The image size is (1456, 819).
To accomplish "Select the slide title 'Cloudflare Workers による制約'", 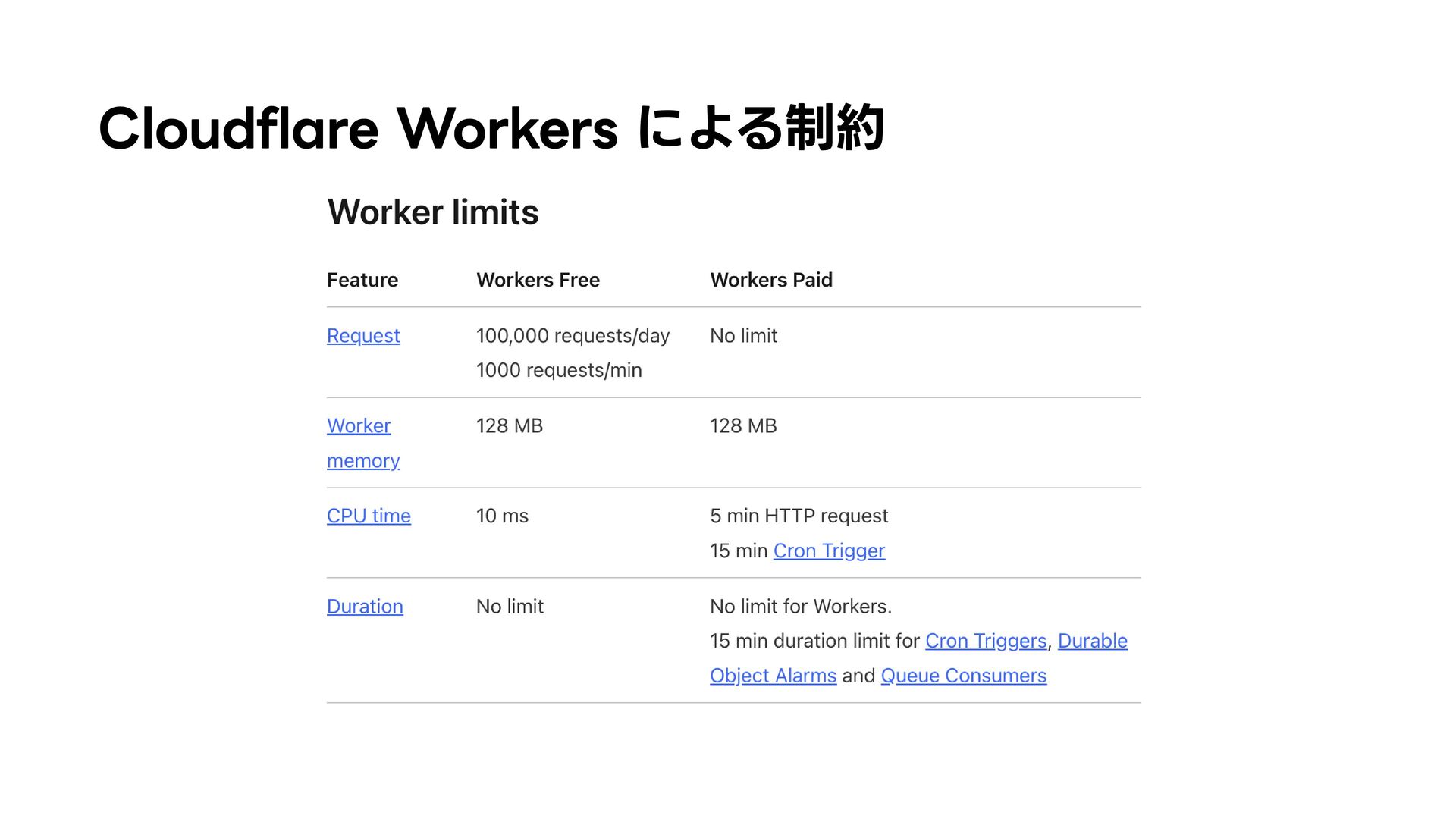I will coord(491,127).
